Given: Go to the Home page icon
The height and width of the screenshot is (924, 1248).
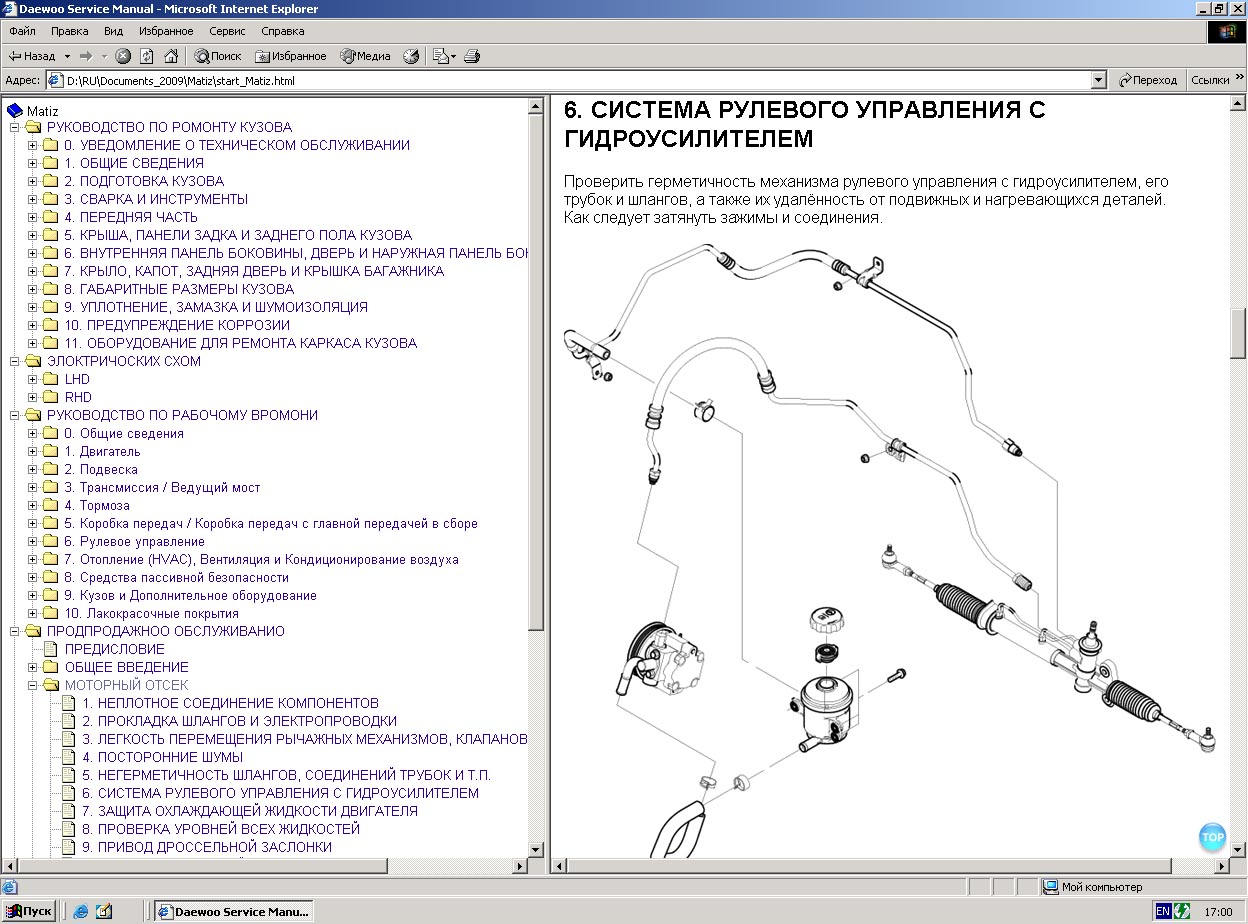Looking at the screenshot, I should pyautogui.click(x=171, y=57).
